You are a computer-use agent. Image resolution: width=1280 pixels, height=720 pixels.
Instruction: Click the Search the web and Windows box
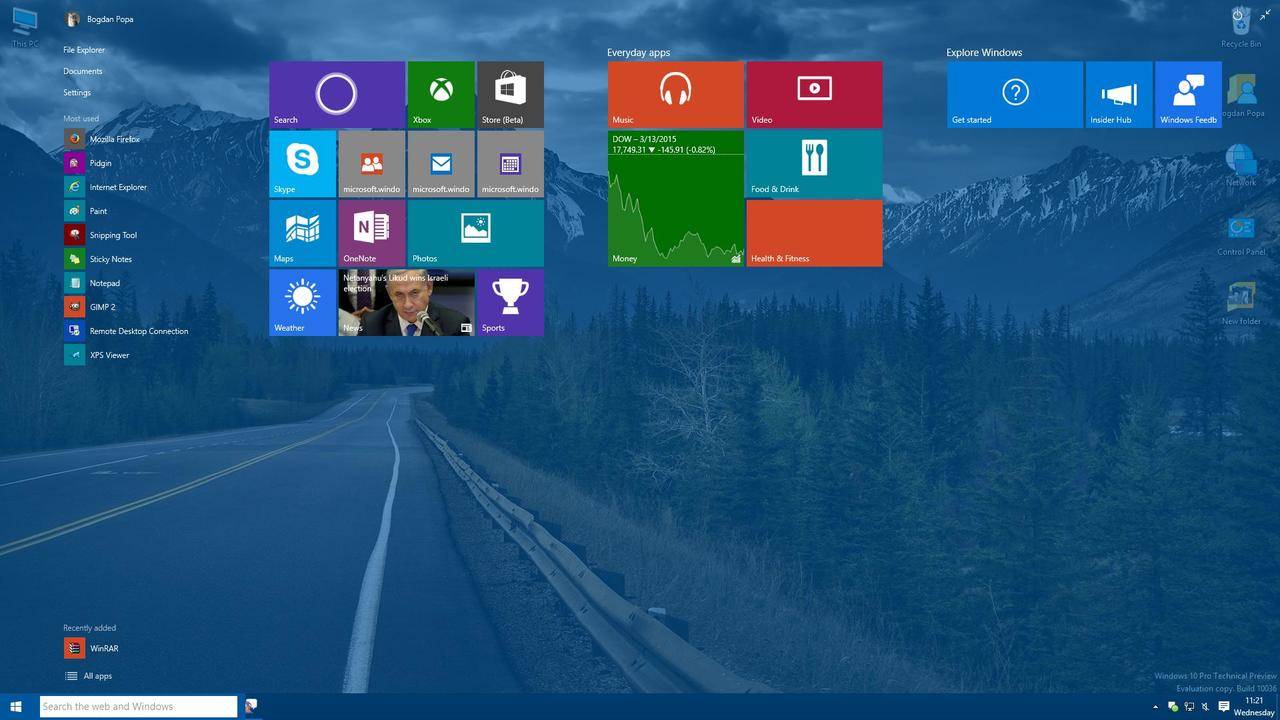point(138,706)
